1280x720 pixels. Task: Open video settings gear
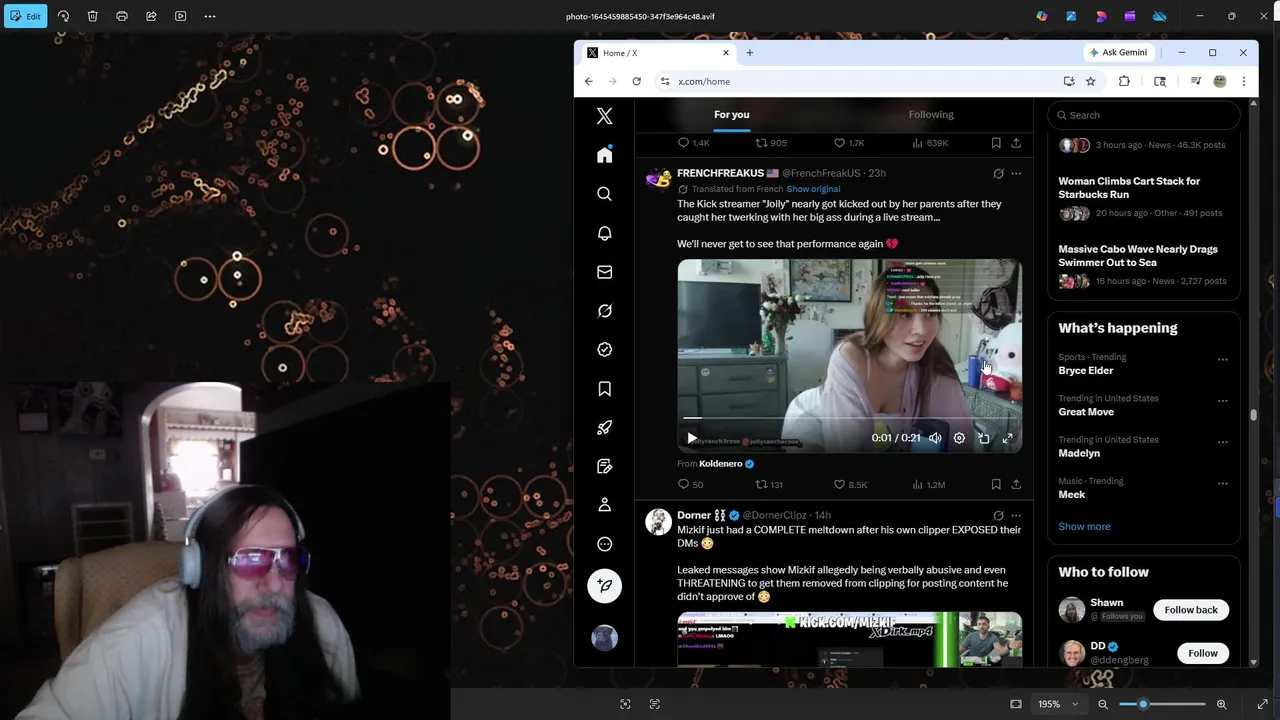[x=959, y=438]
